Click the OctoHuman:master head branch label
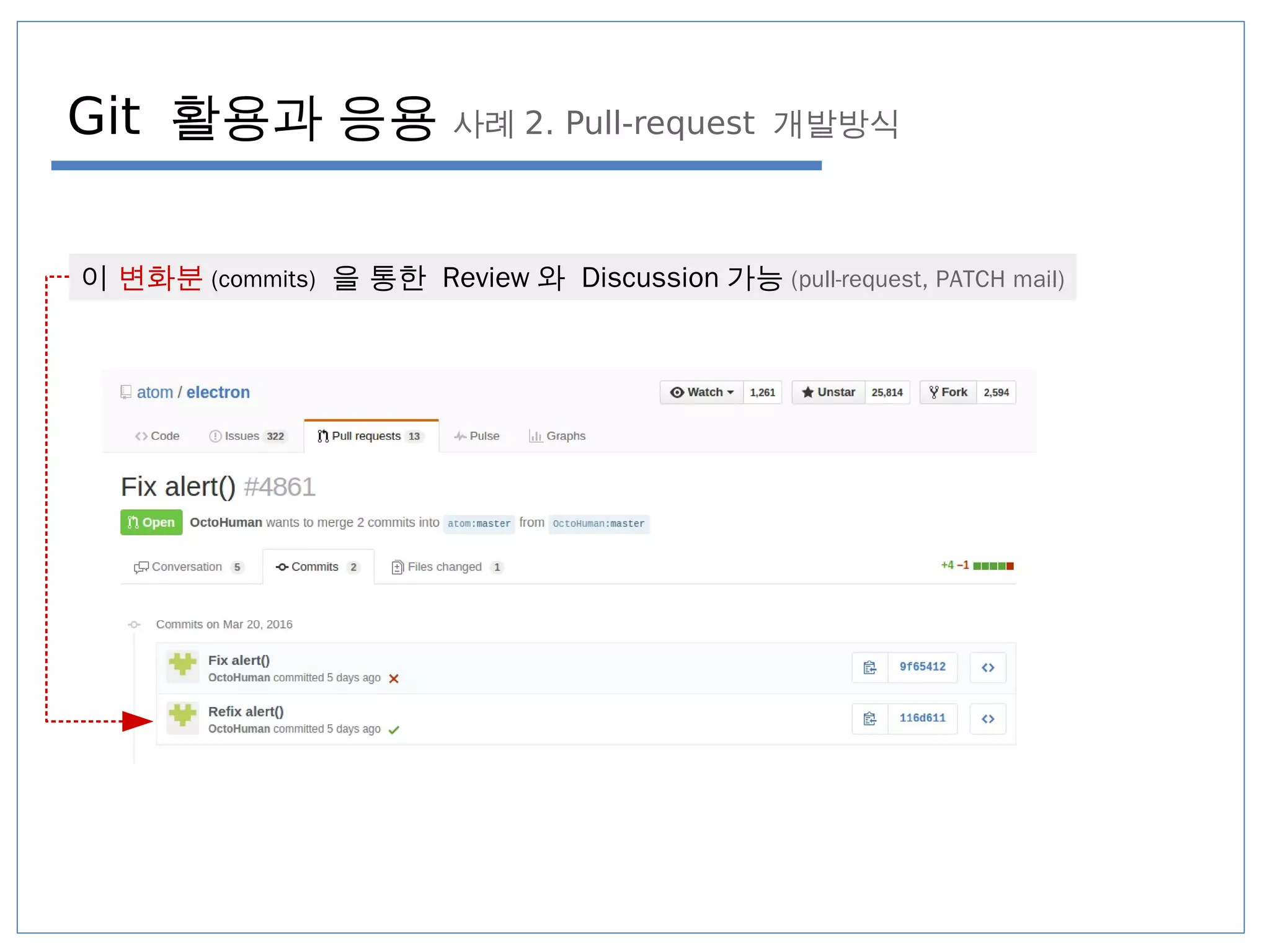This screenshot has height=952, width=1270. (x=598, y=523)
